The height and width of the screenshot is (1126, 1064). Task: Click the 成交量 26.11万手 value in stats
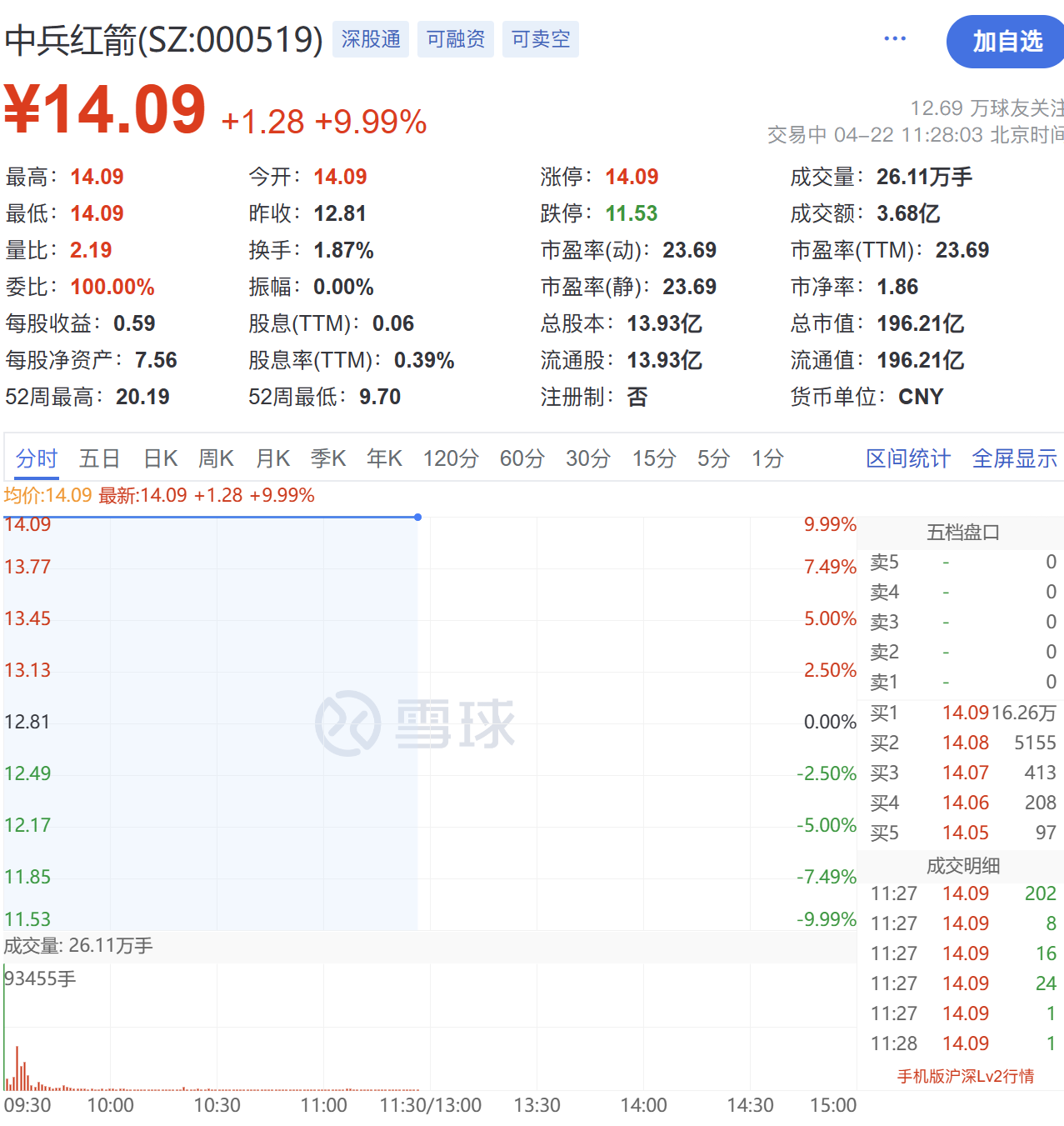(x=924, y=177)
